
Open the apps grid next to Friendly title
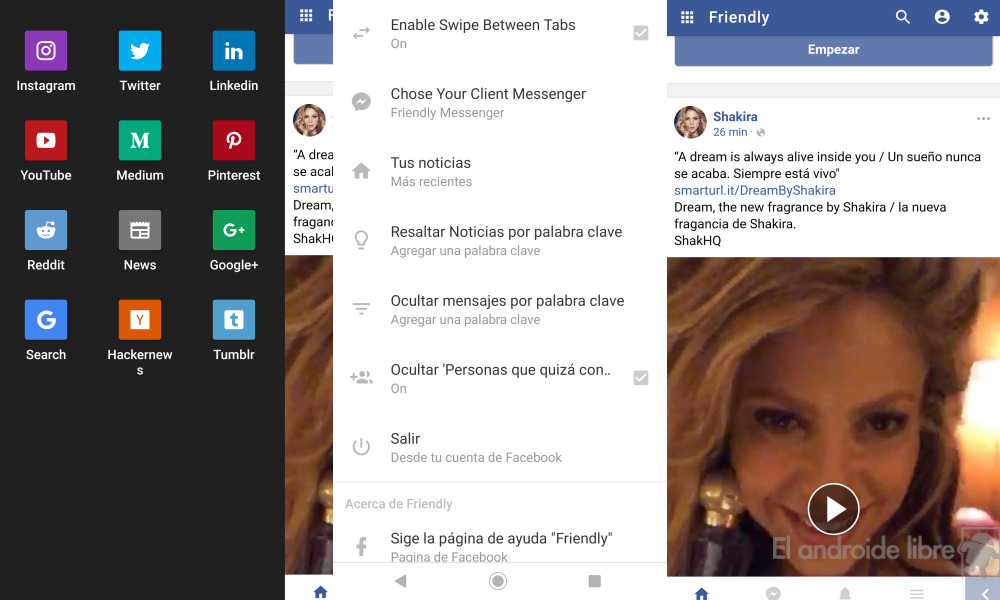pyautogui.click(x=687, y=17)
